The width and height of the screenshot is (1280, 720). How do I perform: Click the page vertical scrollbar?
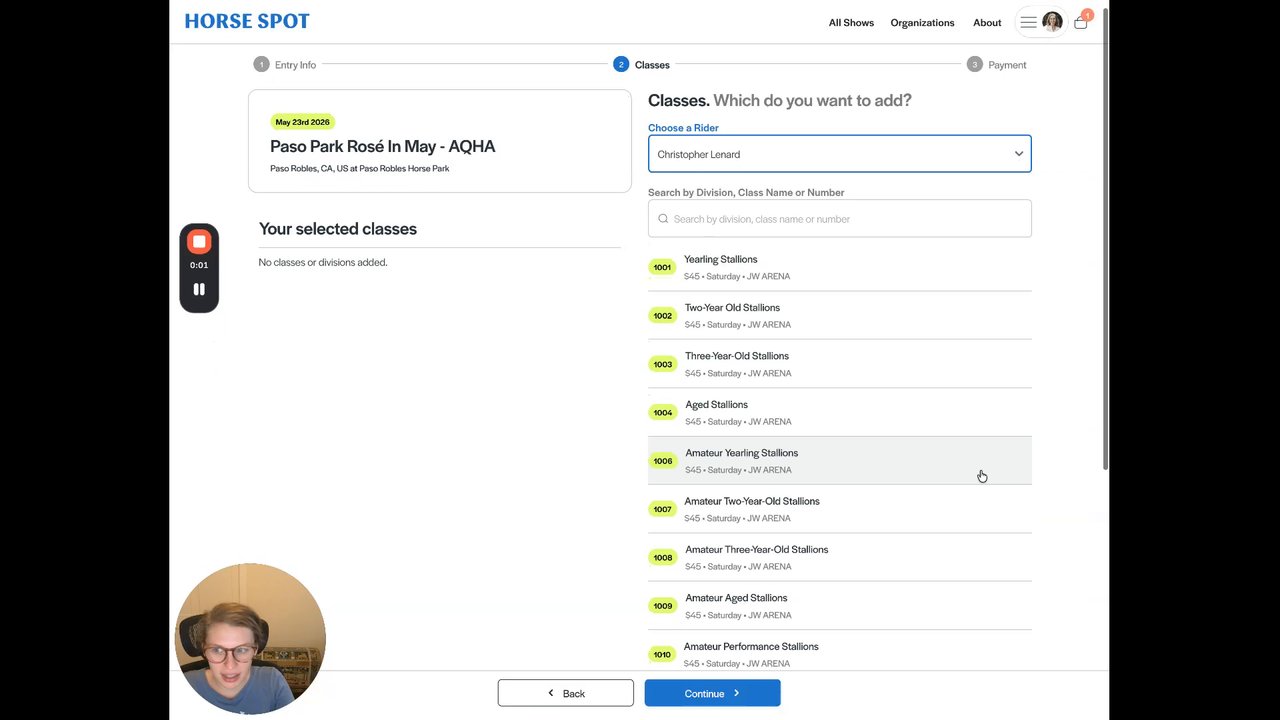click(1105, 240)
